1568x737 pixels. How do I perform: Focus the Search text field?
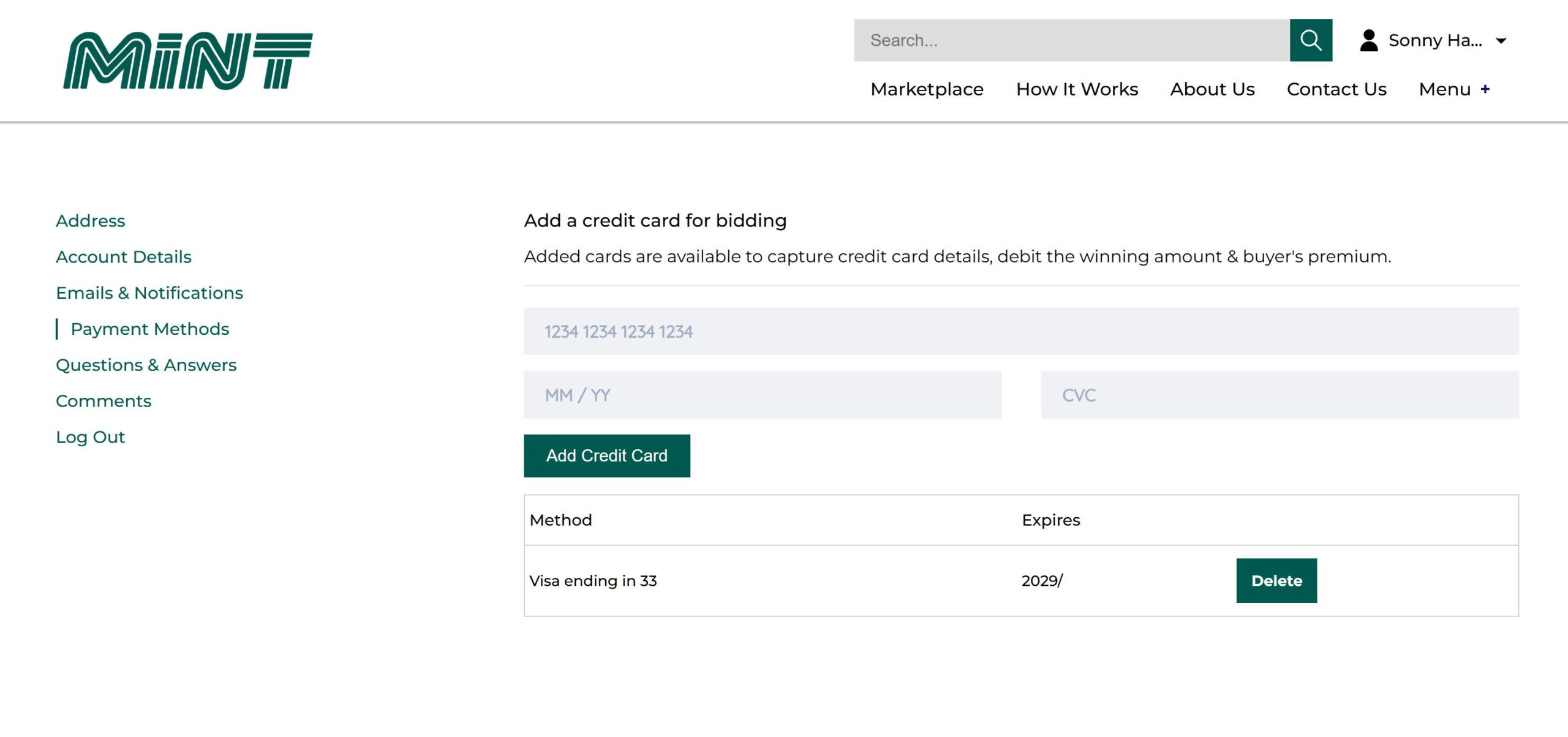click(1071, 40)
